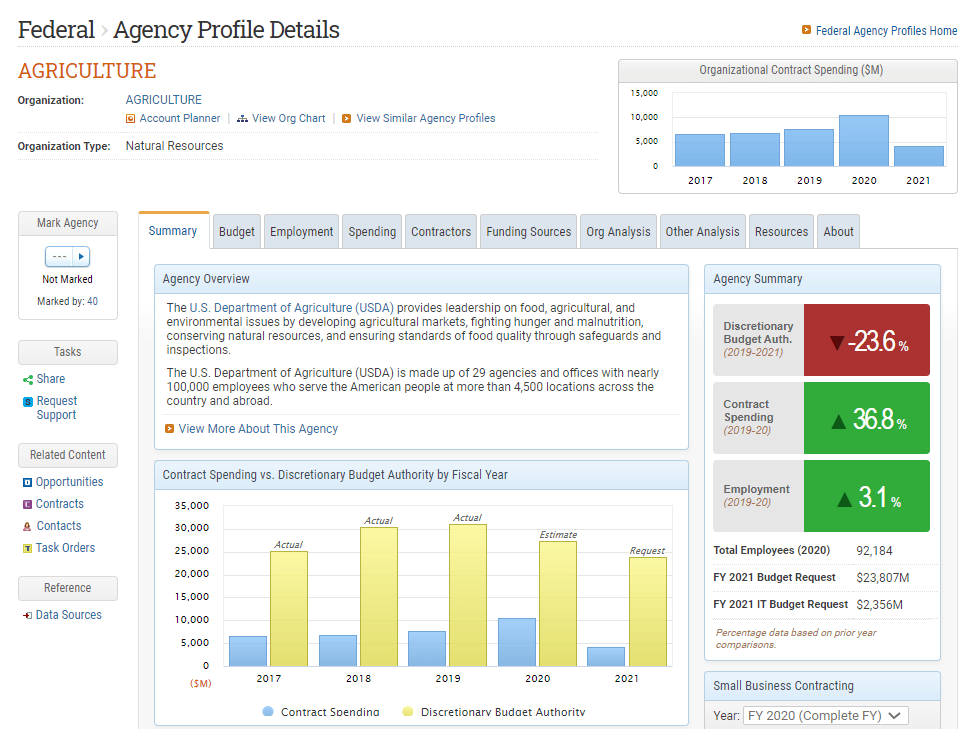Toggle the Contract Spending legend marker

pyautogui.click(x=268, y=711)
